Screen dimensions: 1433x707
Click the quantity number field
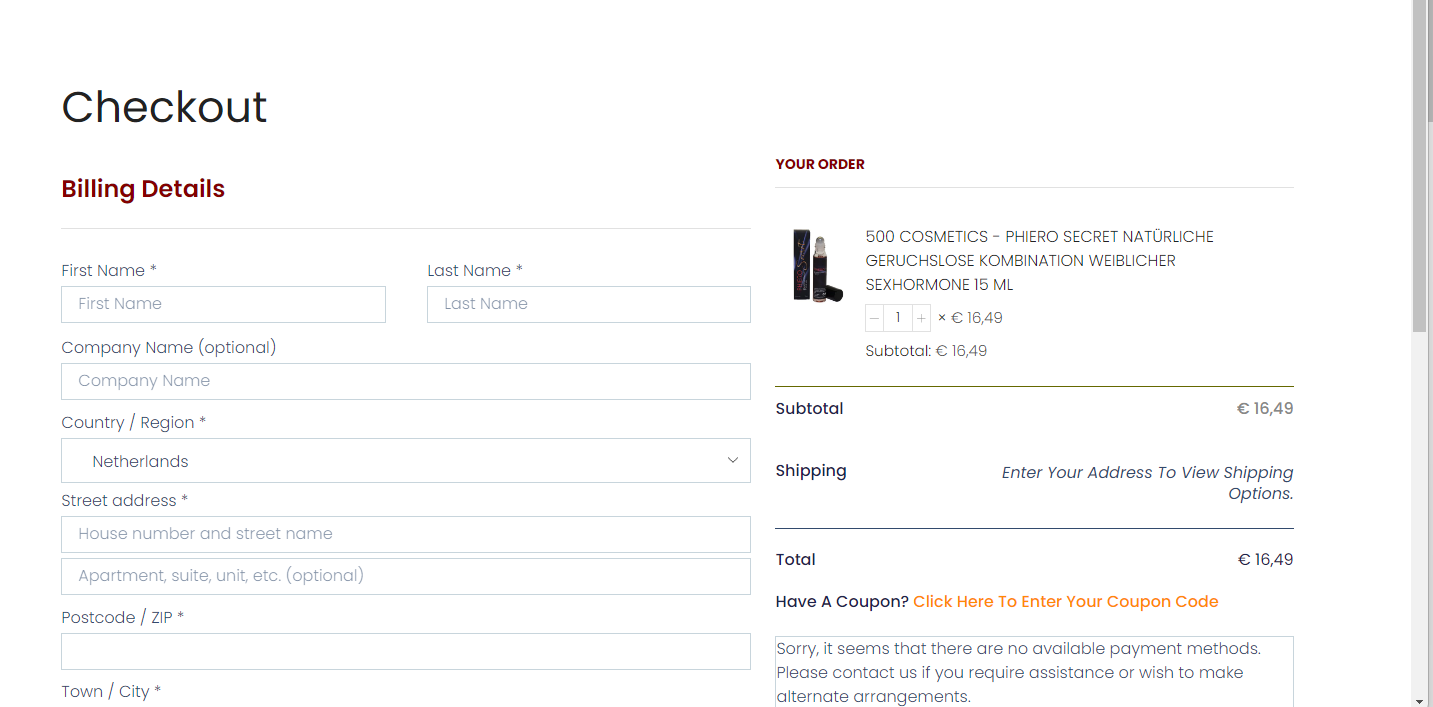click(898, 318)
